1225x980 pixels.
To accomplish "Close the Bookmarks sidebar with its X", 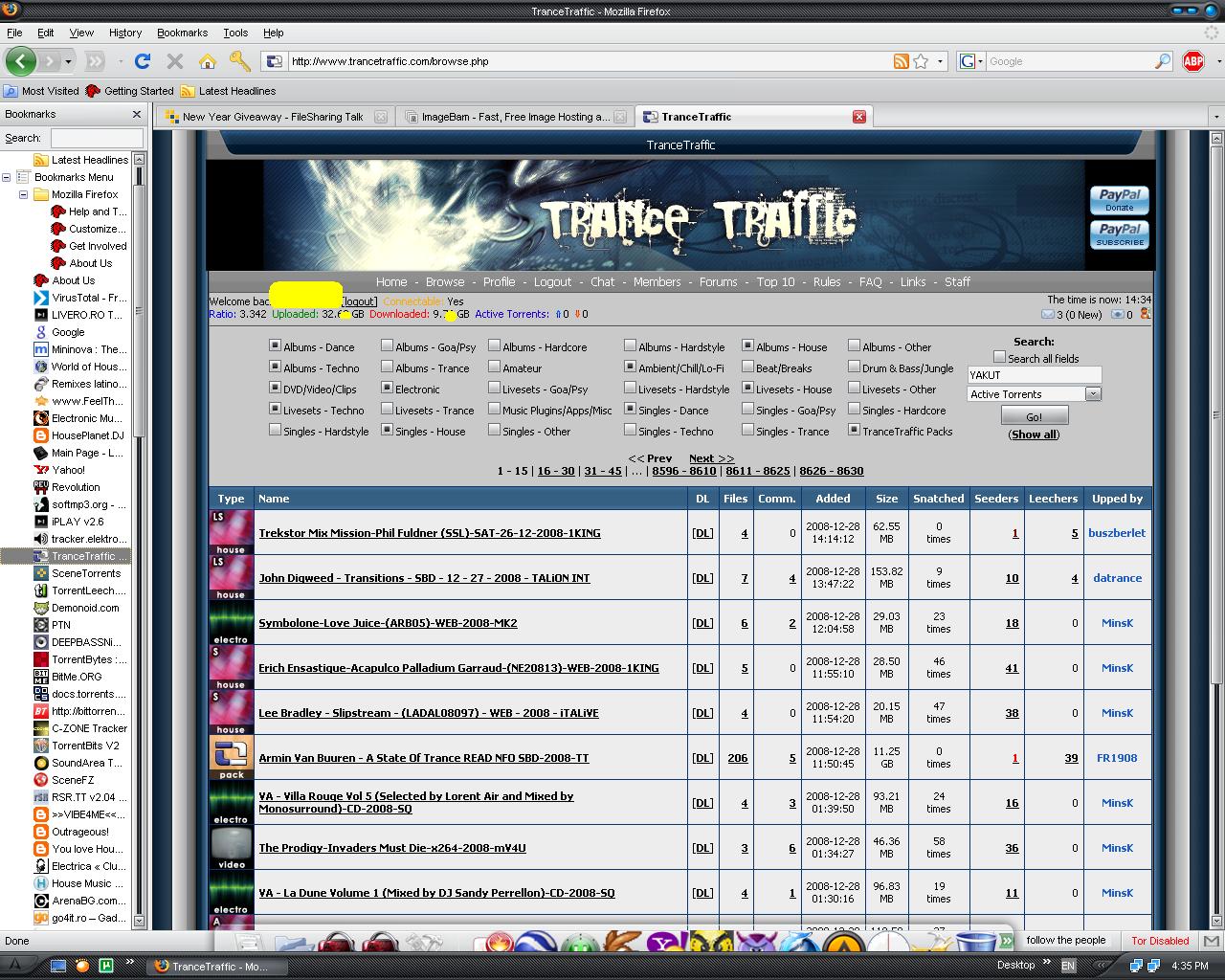I will click(x=136, y=114).
